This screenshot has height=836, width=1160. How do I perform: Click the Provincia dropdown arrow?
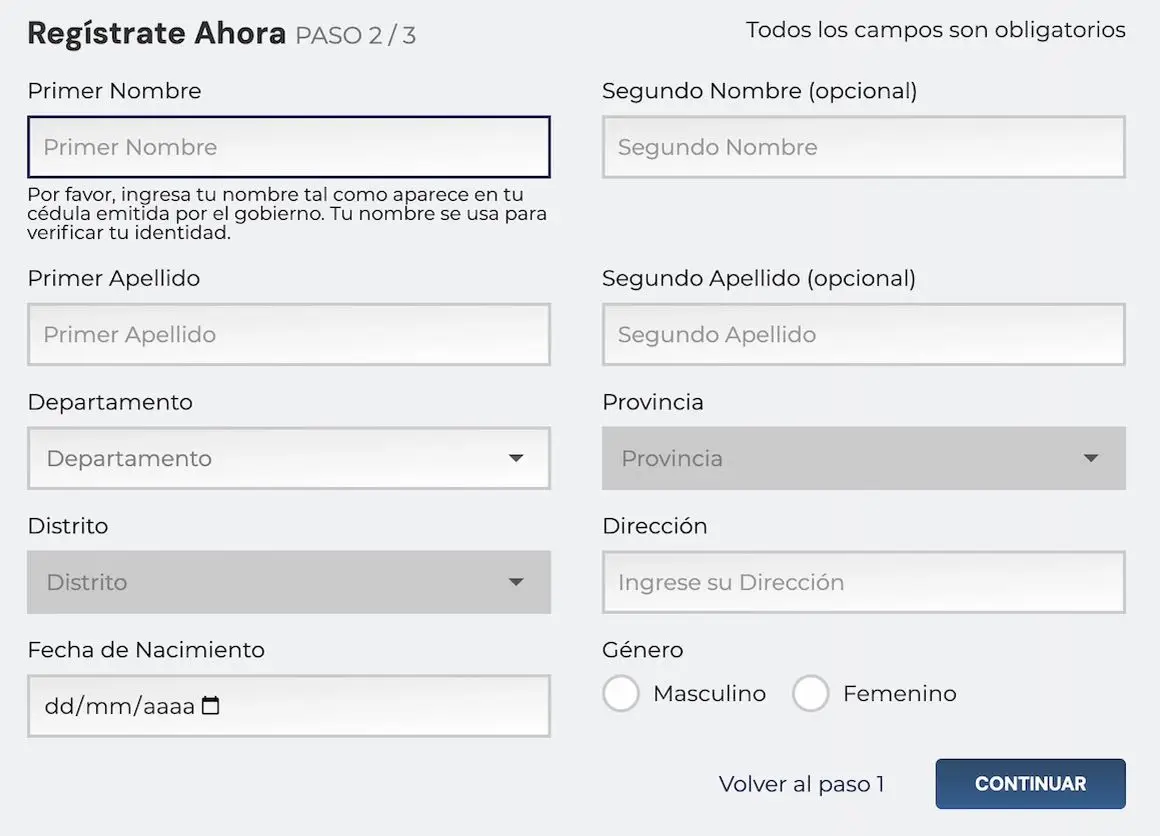(x=1091, y=458)
